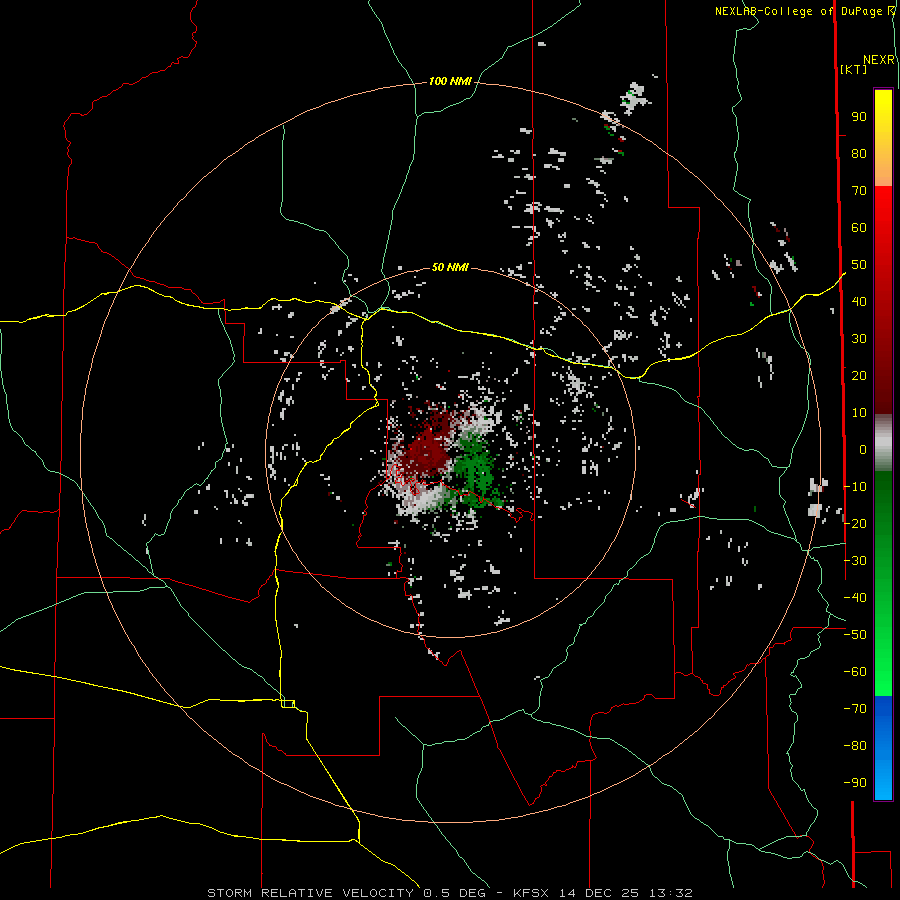
Task: Click the STORM RELATIVE VELOCITY caption text
Action: click(x=311, y=893)
